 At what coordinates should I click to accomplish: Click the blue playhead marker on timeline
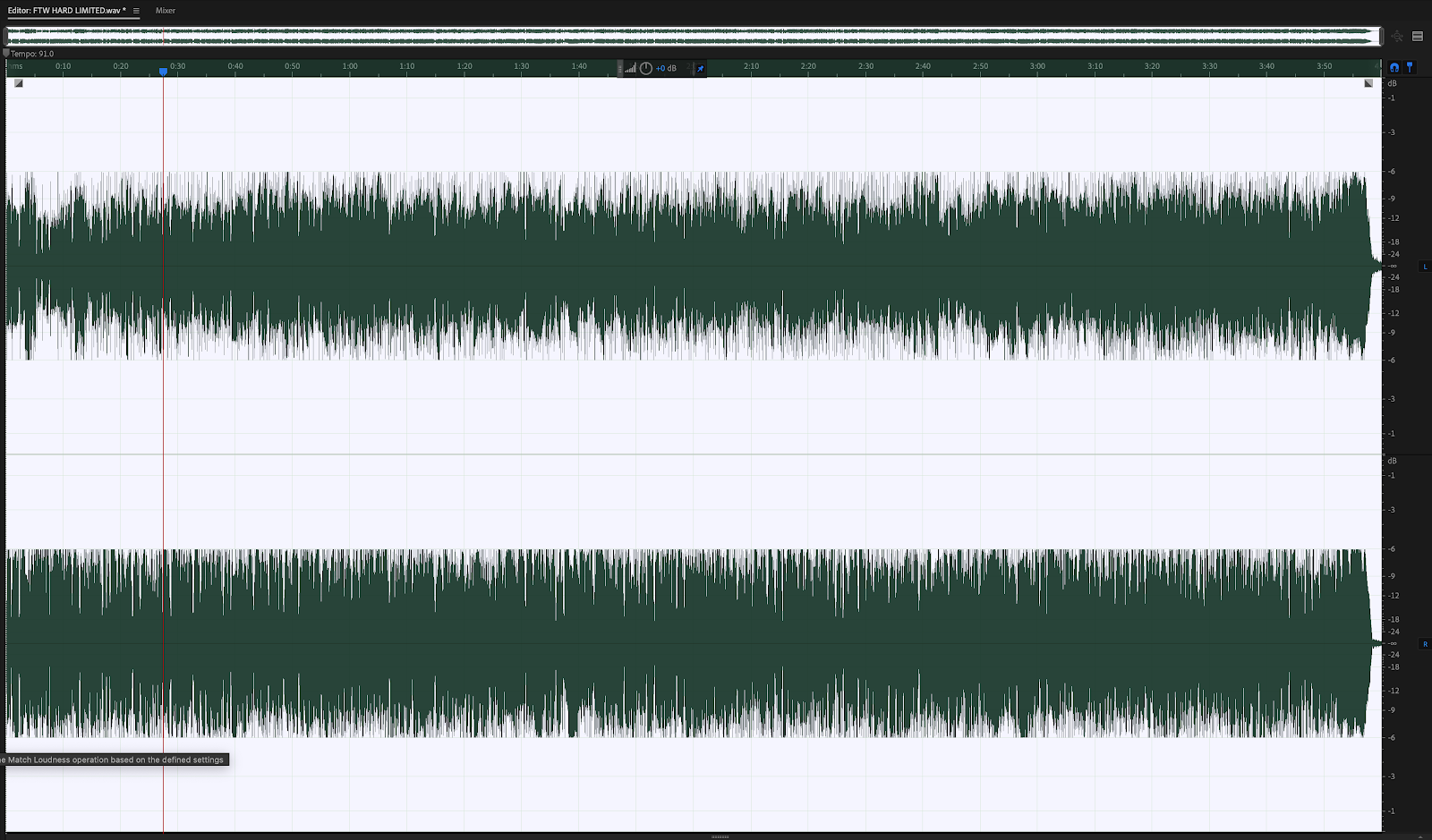(163, 71)
